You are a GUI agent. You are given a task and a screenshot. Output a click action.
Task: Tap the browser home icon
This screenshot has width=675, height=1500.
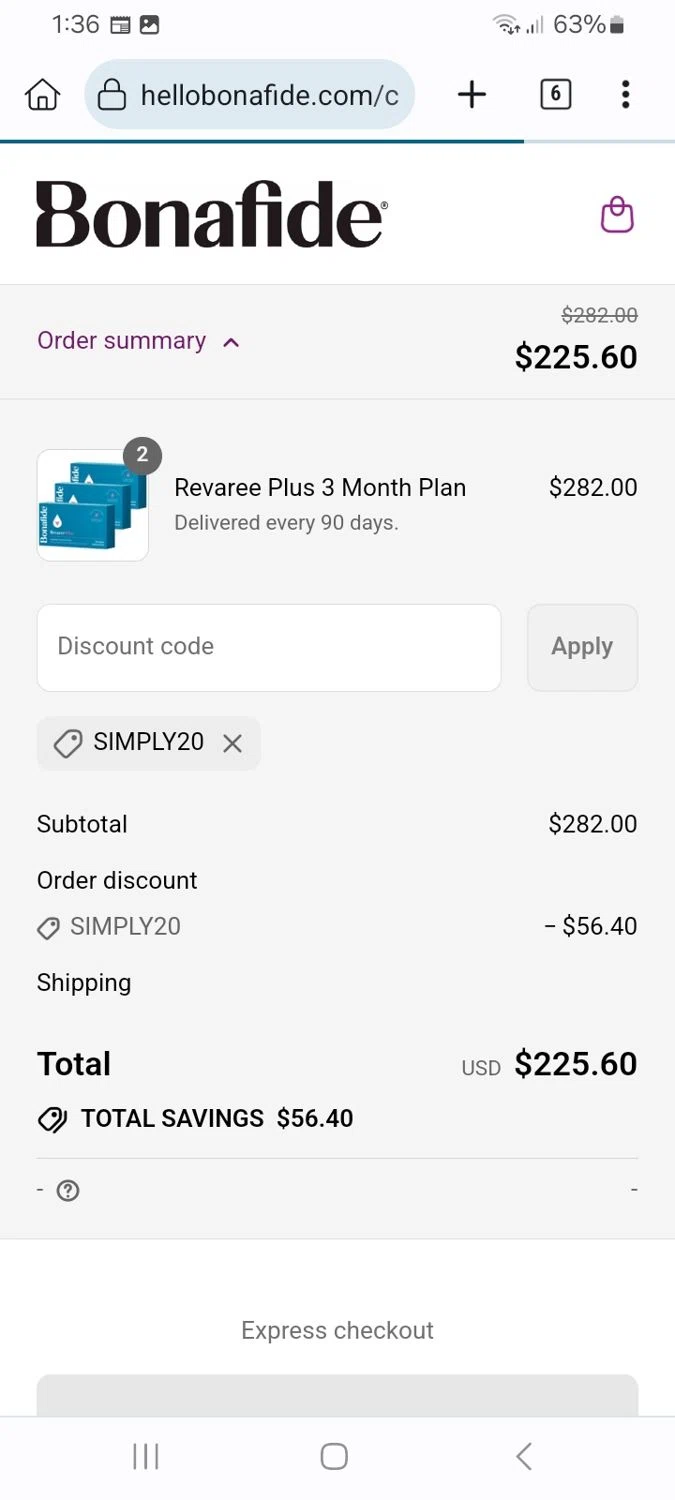tap(42, 95)
